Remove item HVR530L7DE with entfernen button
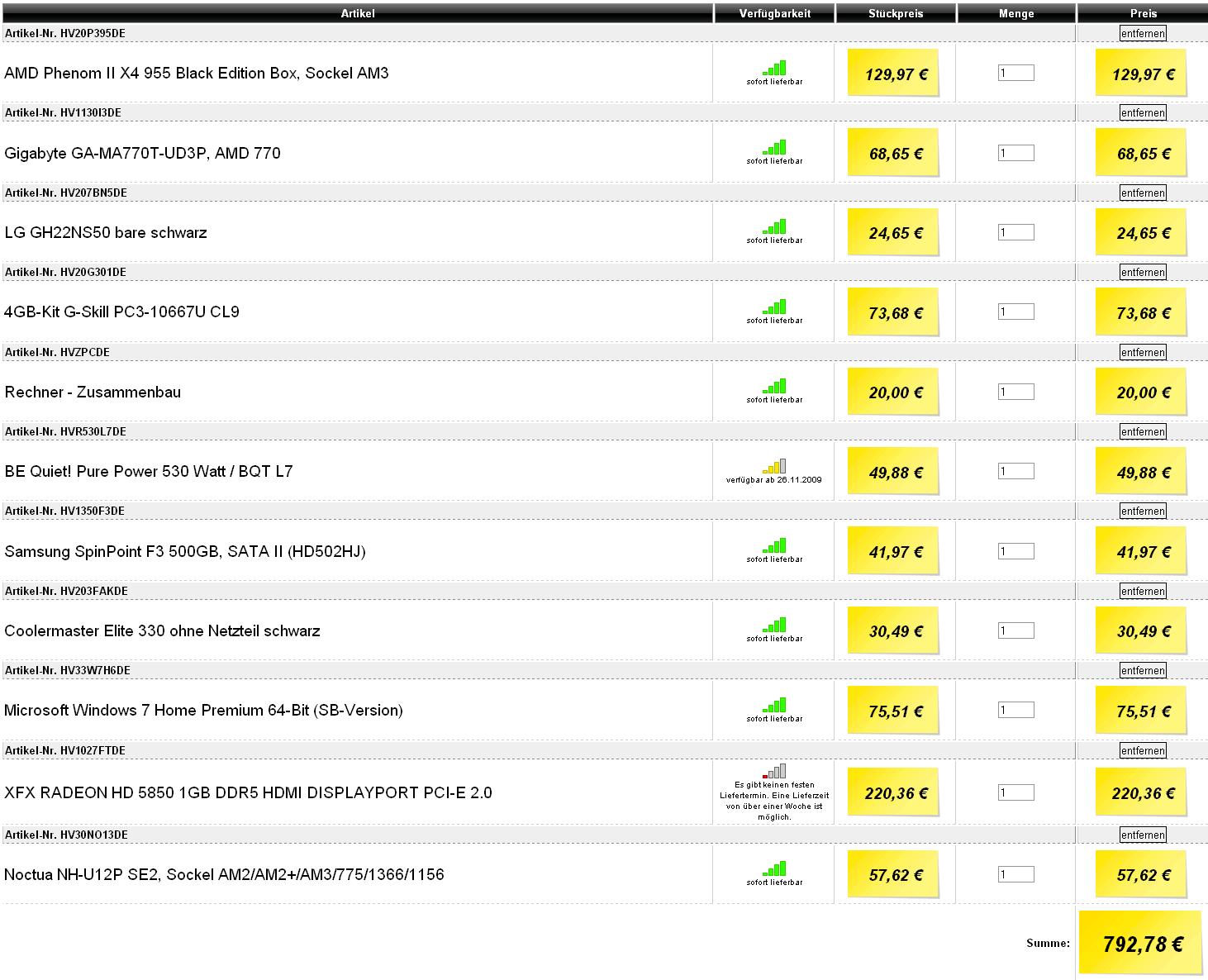Viewport: 1208px width, 980px height. tap(1143, 431)
